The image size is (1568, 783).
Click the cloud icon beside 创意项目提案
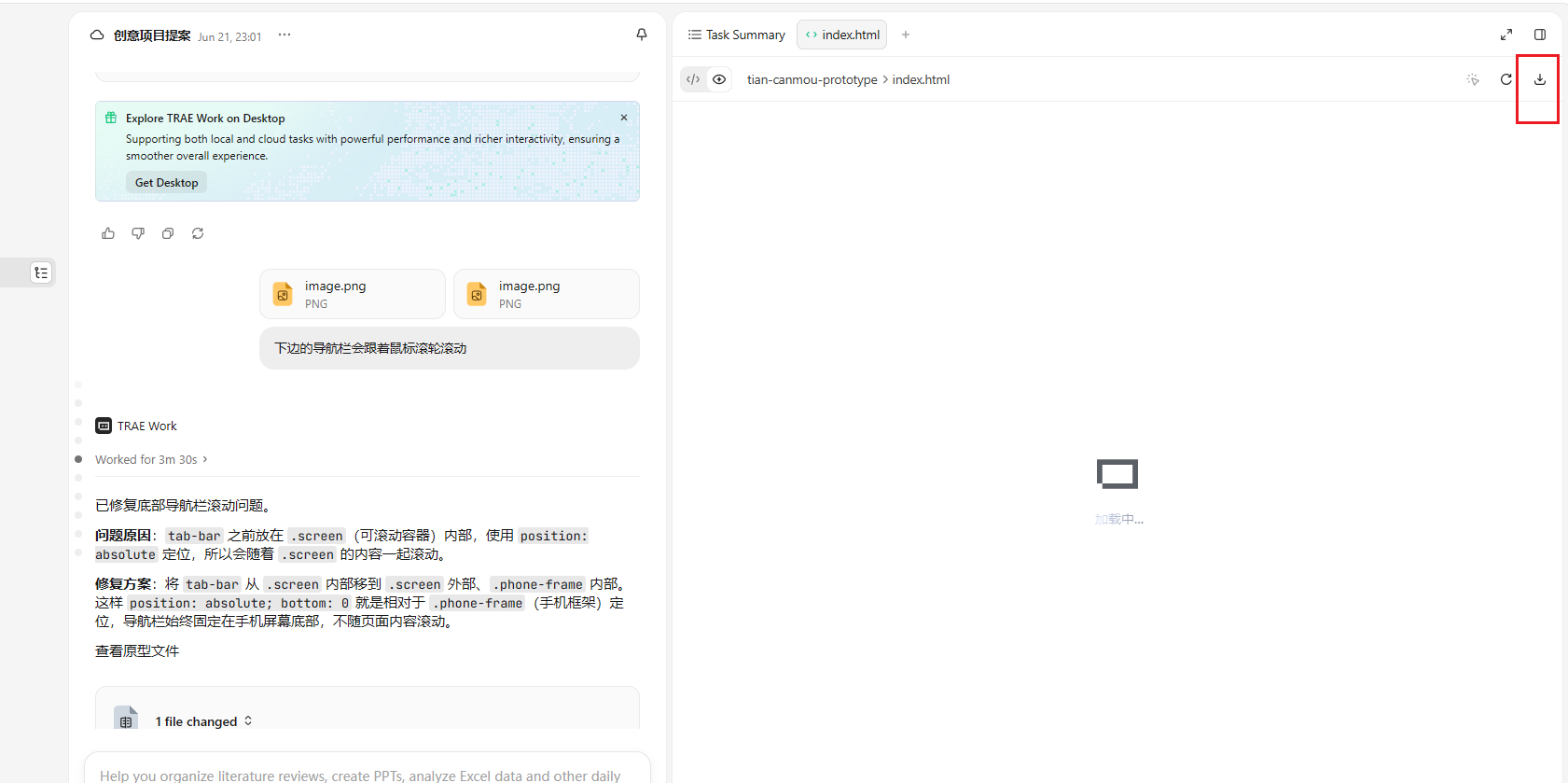coord(97,35)
